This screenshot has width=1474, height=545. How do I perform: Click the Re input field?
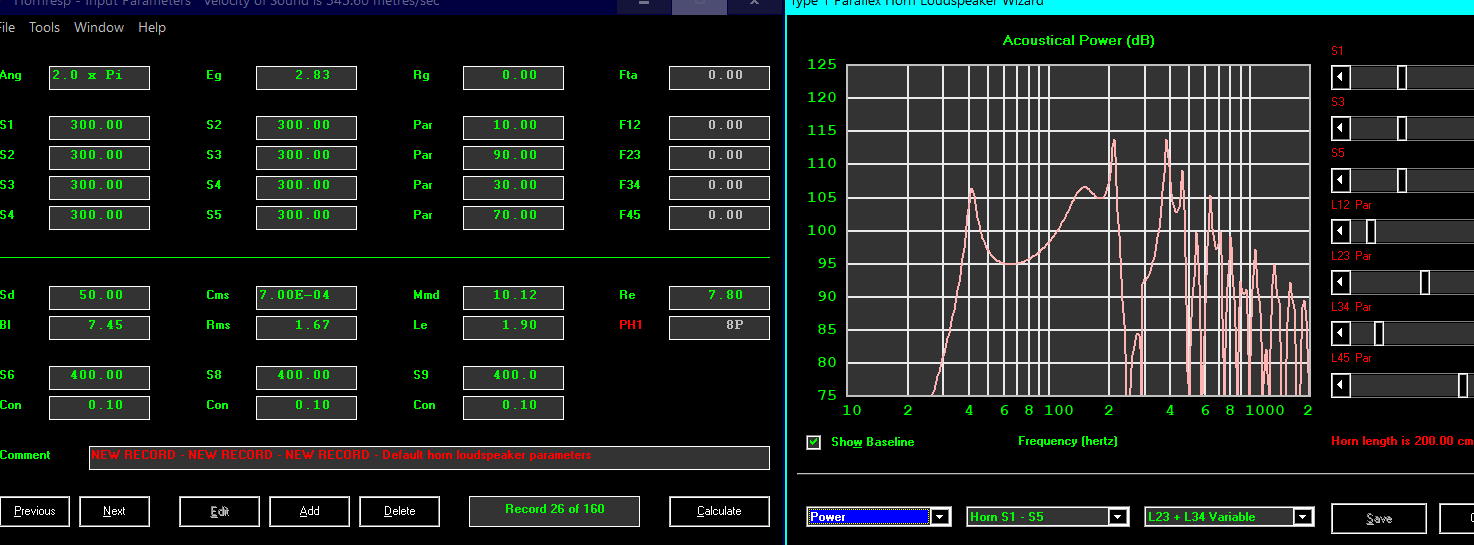(719, 297)
